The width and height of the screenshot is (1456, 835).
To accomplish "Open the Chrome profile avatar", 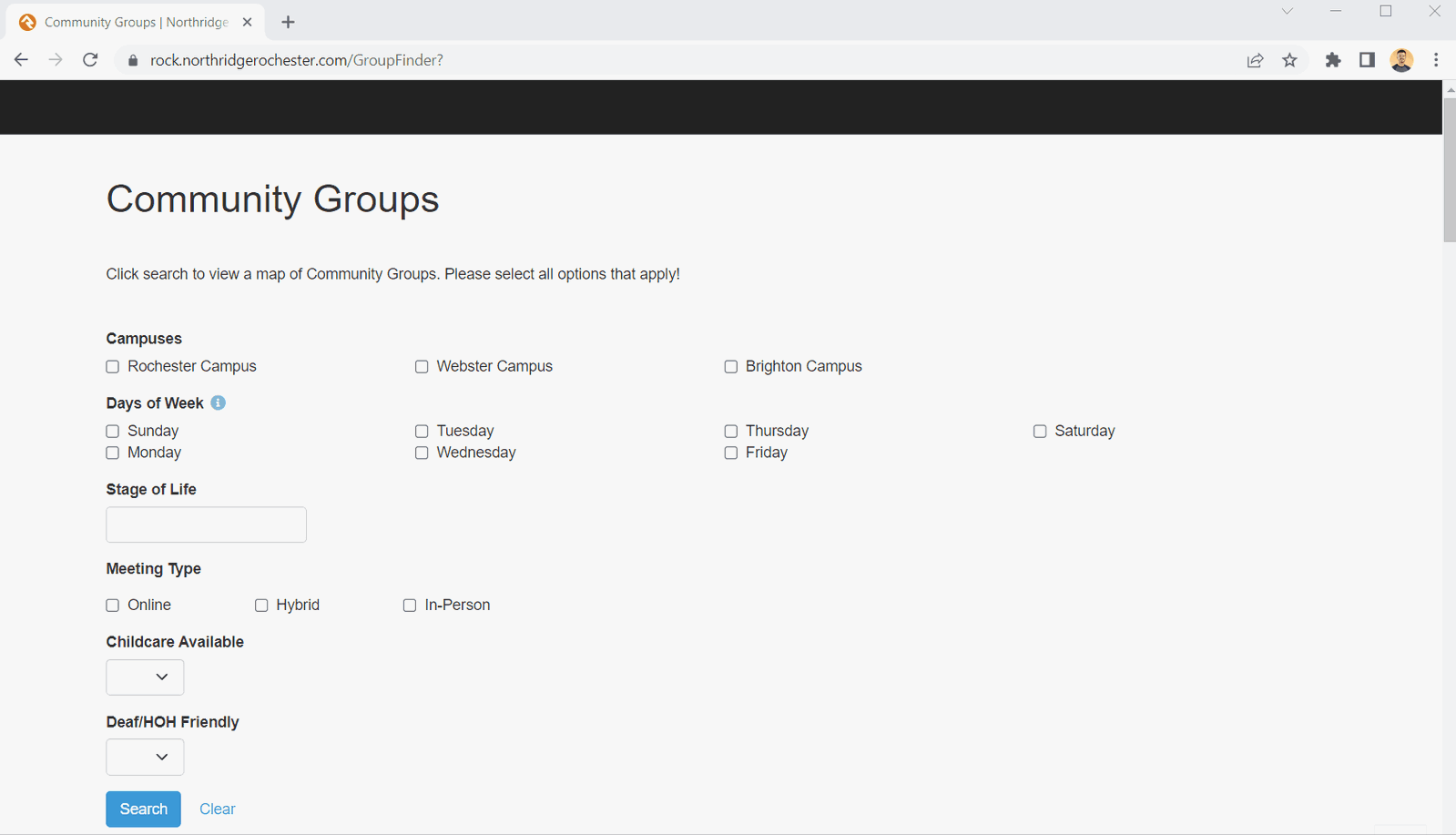I will pyautogui.click(x=1401, y=60).
